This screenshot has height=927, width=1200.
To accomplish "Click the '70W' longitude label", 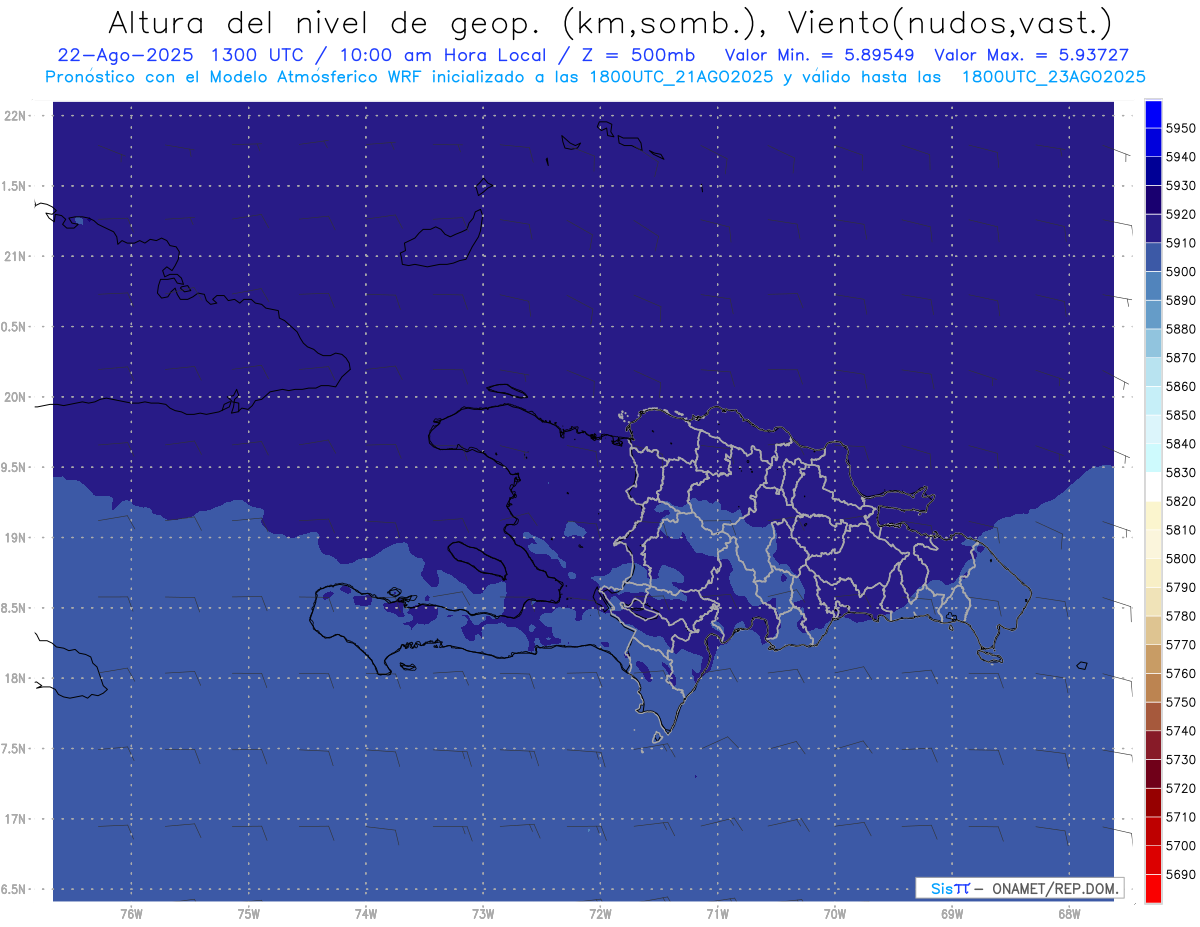I will 835,913.
